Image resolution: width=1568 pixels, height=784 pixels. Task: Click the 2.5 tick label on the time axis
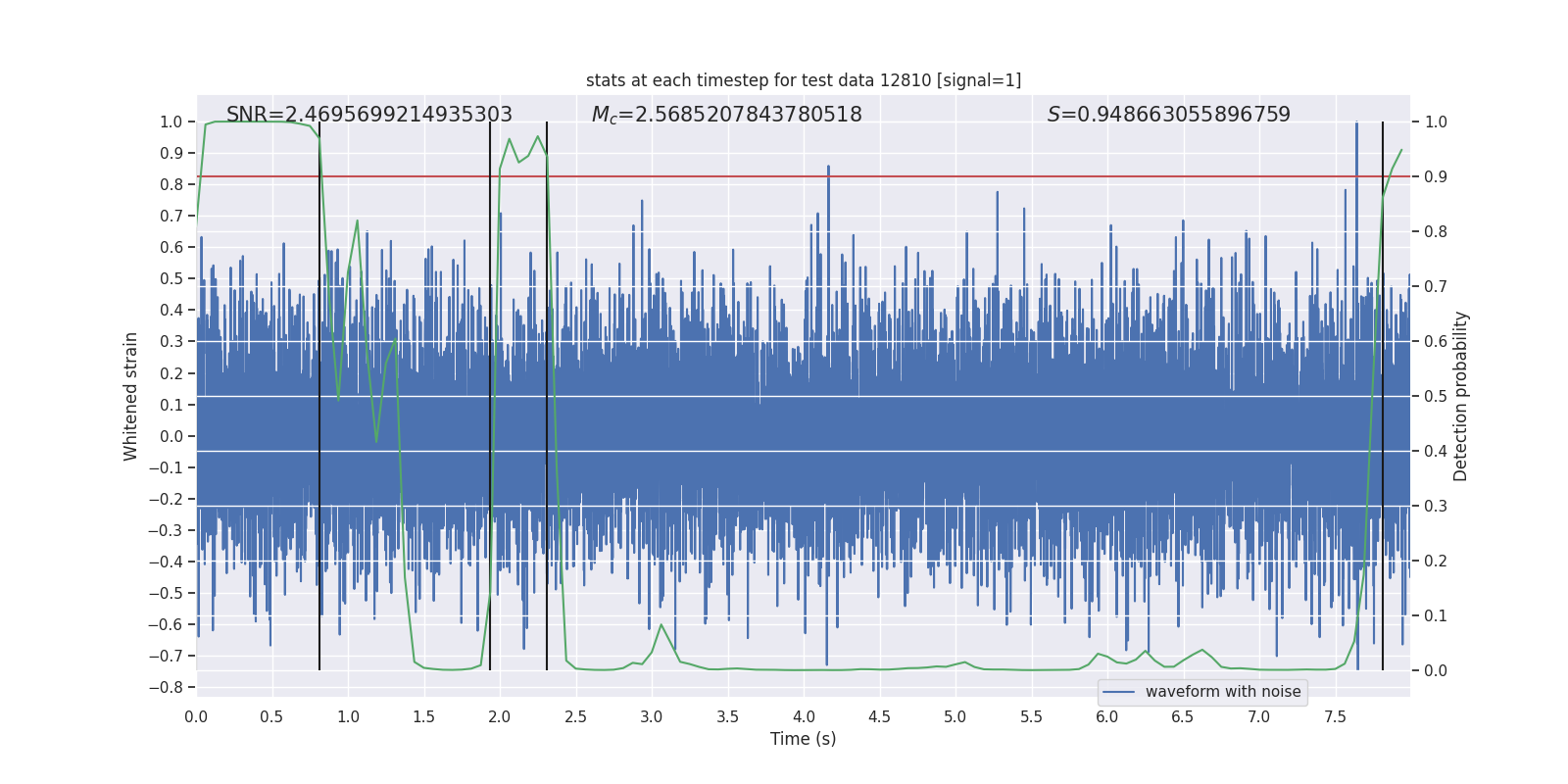pyautogui.click(x=575, y=716)
